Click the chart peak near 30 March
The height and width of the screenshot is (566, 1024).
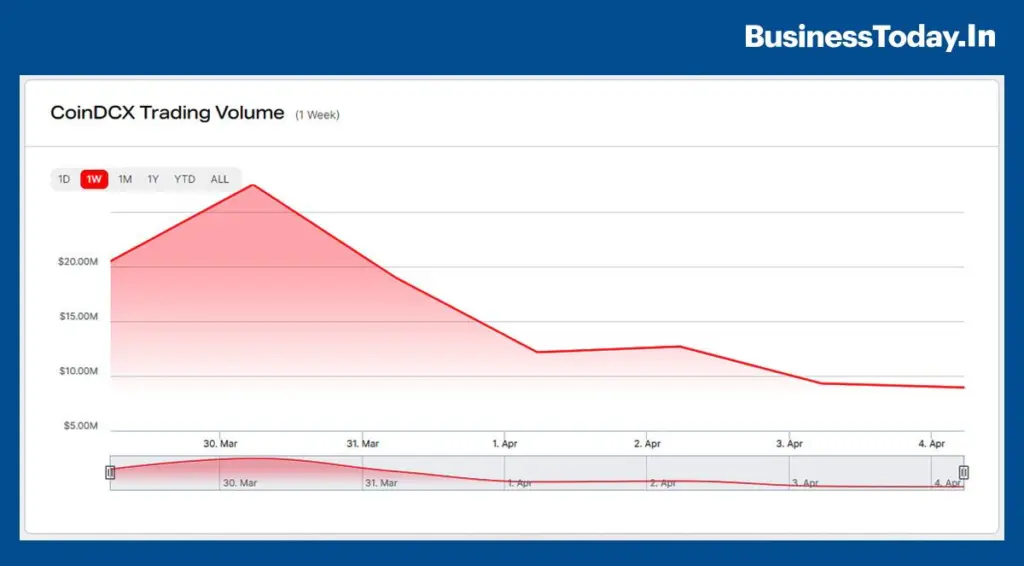[x=253, y=185]
